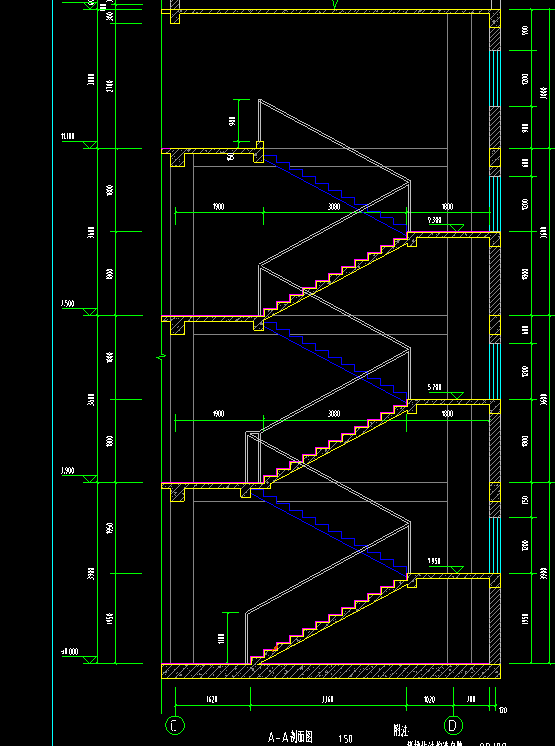Screen dimensions: 555x746
Task: Click the 1620 bottom dimension text
Action: [212, 699]
